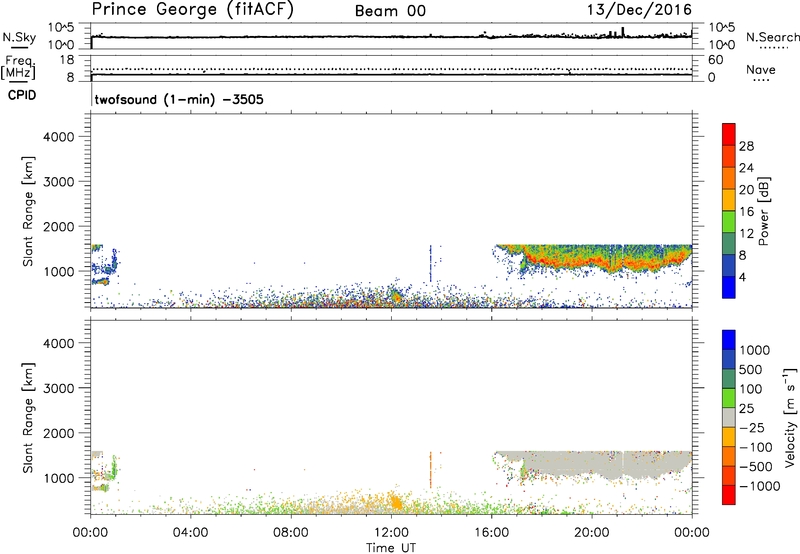The height and width of the screenshot is (554, 800).
Task: Click the red bottom swatch of Velocity colorbar
Action: [x=729, y=495]
